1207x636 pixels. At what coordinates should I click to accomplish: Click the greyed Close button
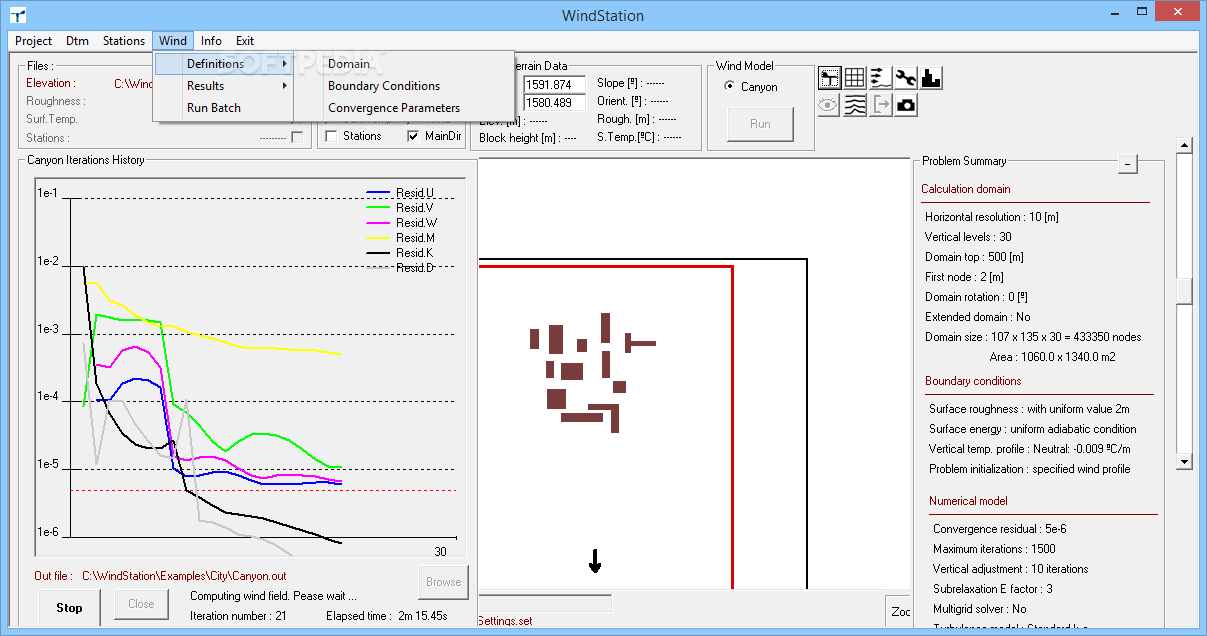(141, 604)
